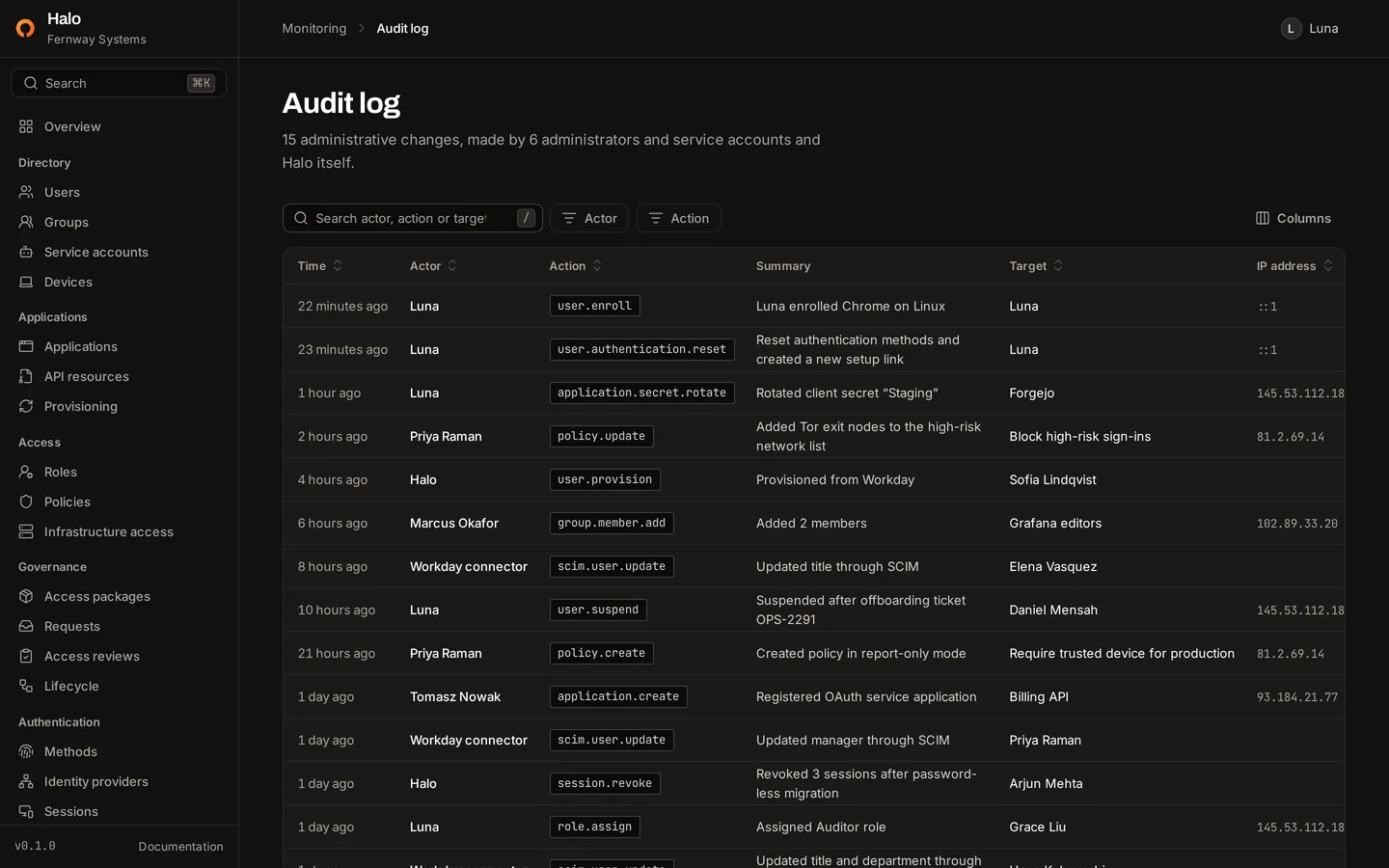Viewport: 1389px width, 868px height.
Task: Open the Columns chooser
Action: [1293, 218]
